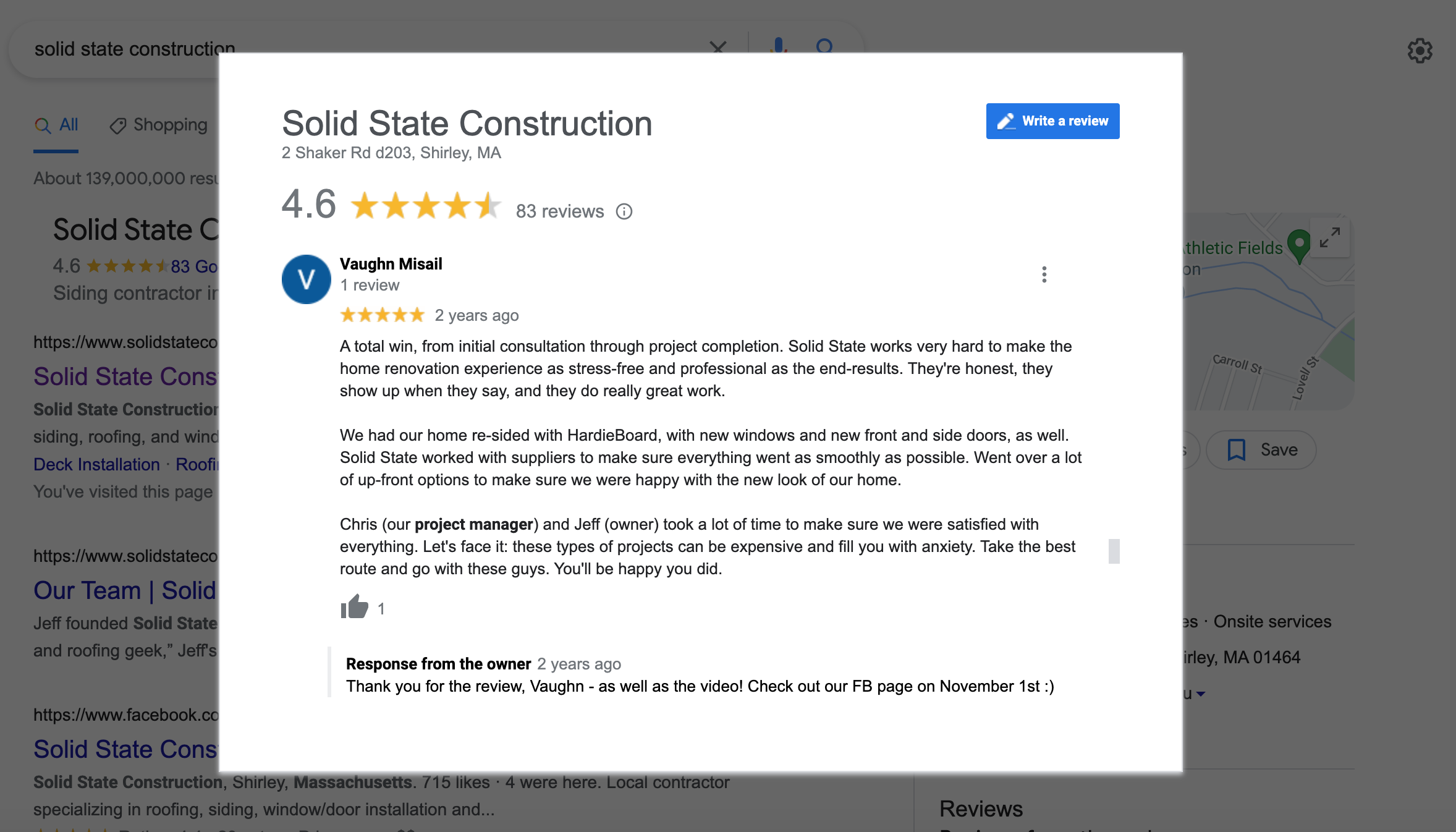
Task: Click the reviews panel scrollbar thumb
Action: (x=1114, y=551)
